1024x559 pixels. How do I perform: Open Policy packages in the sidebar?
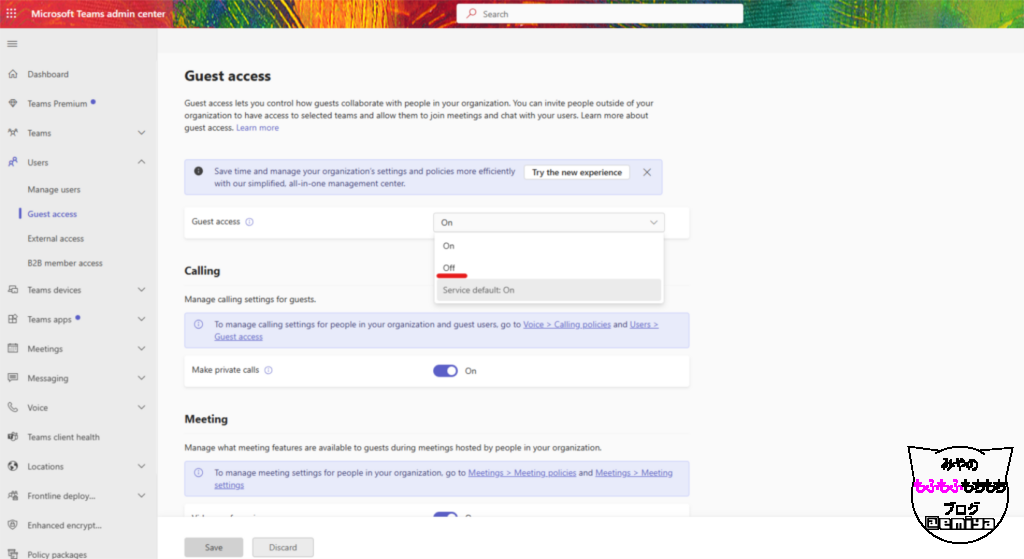pyautogui.click(x=57, y=554)
